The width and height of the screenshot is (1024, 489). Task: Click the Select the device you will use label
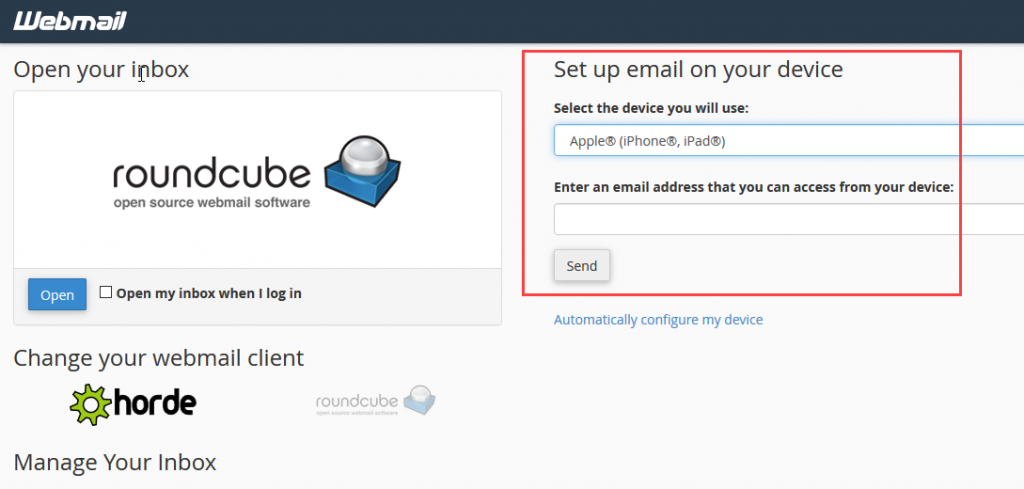pyautogui.click(x=651, y=108)
